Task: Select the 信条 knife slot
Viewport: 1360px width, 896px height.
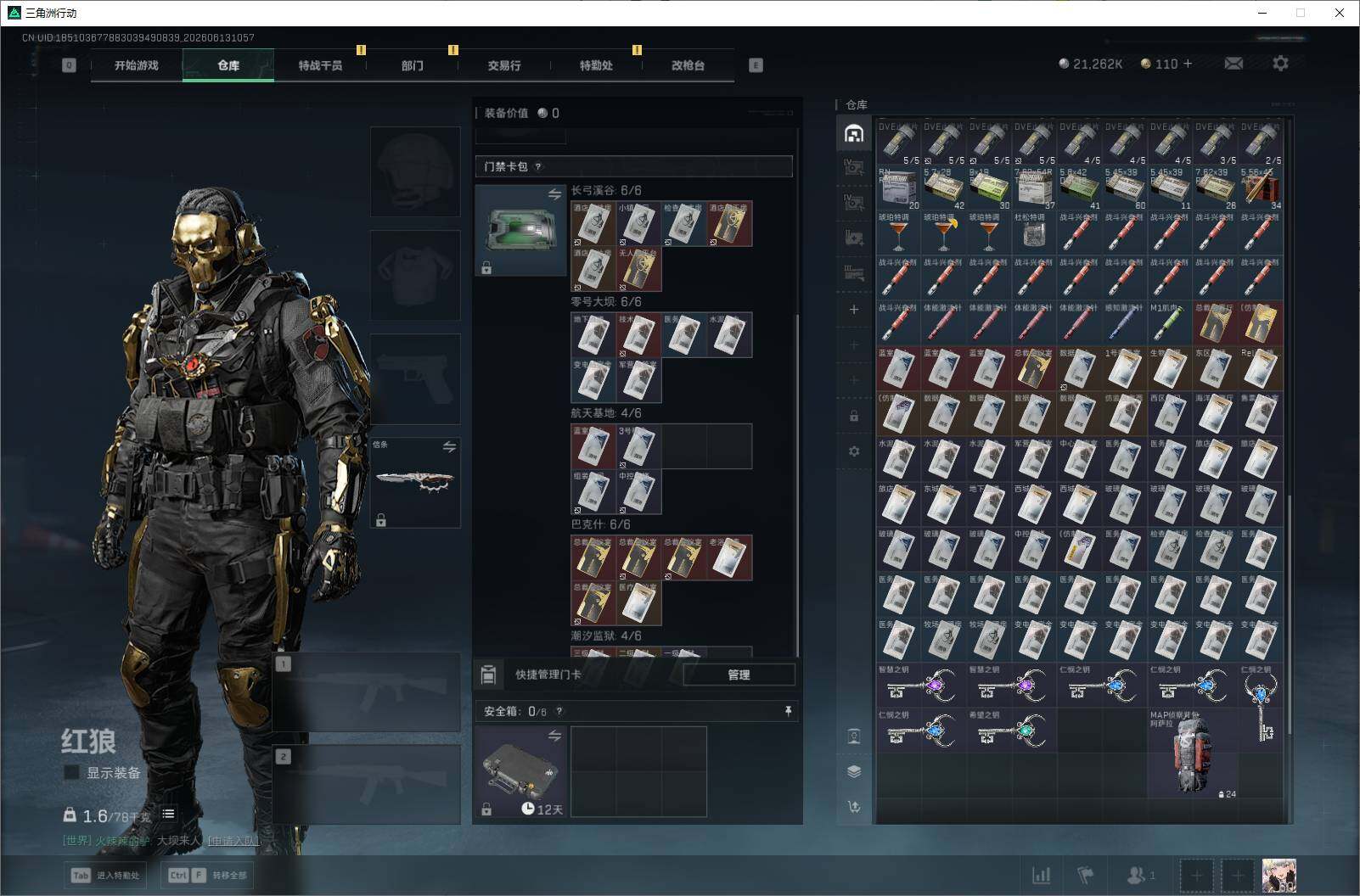Action: click(x=415, y=482)
